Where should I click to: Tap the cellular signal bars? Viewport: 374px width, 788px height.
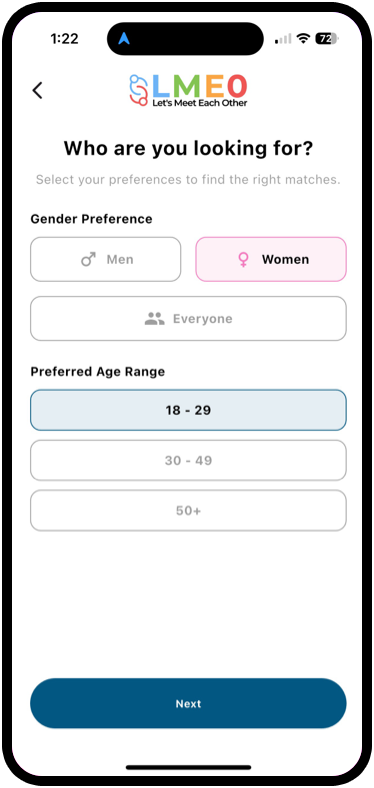[283, 39]
